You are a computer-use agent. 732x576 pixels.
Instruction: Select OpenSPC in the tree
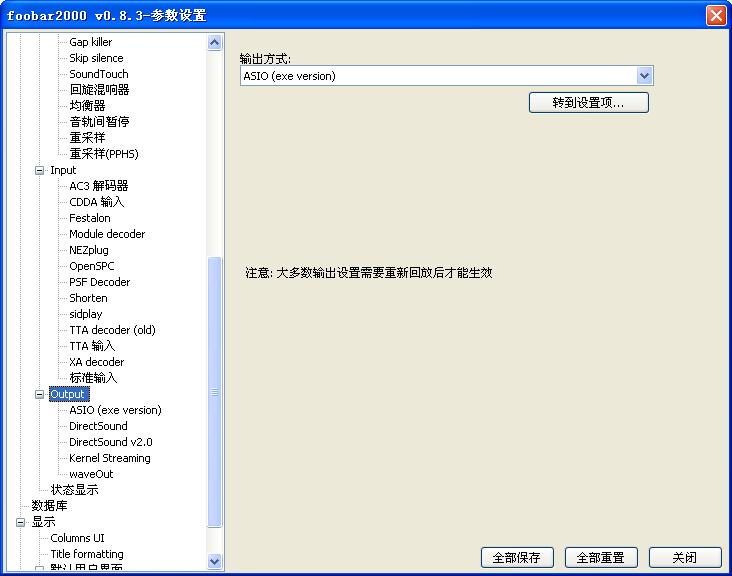tap(92, 266)
